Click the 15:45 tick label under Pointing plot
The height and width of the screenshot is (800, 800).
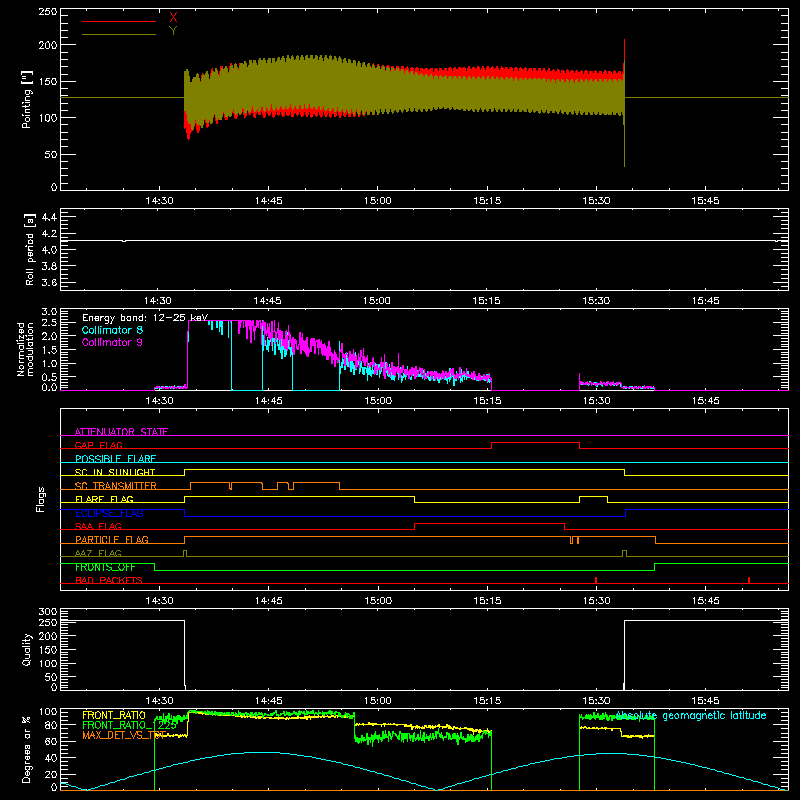(705, 201)
